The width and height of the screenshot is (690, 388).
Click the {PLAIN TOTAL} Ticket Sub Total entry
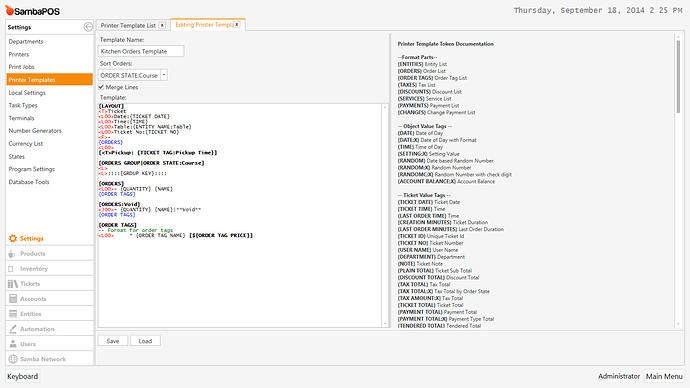(x=434, y=271)
